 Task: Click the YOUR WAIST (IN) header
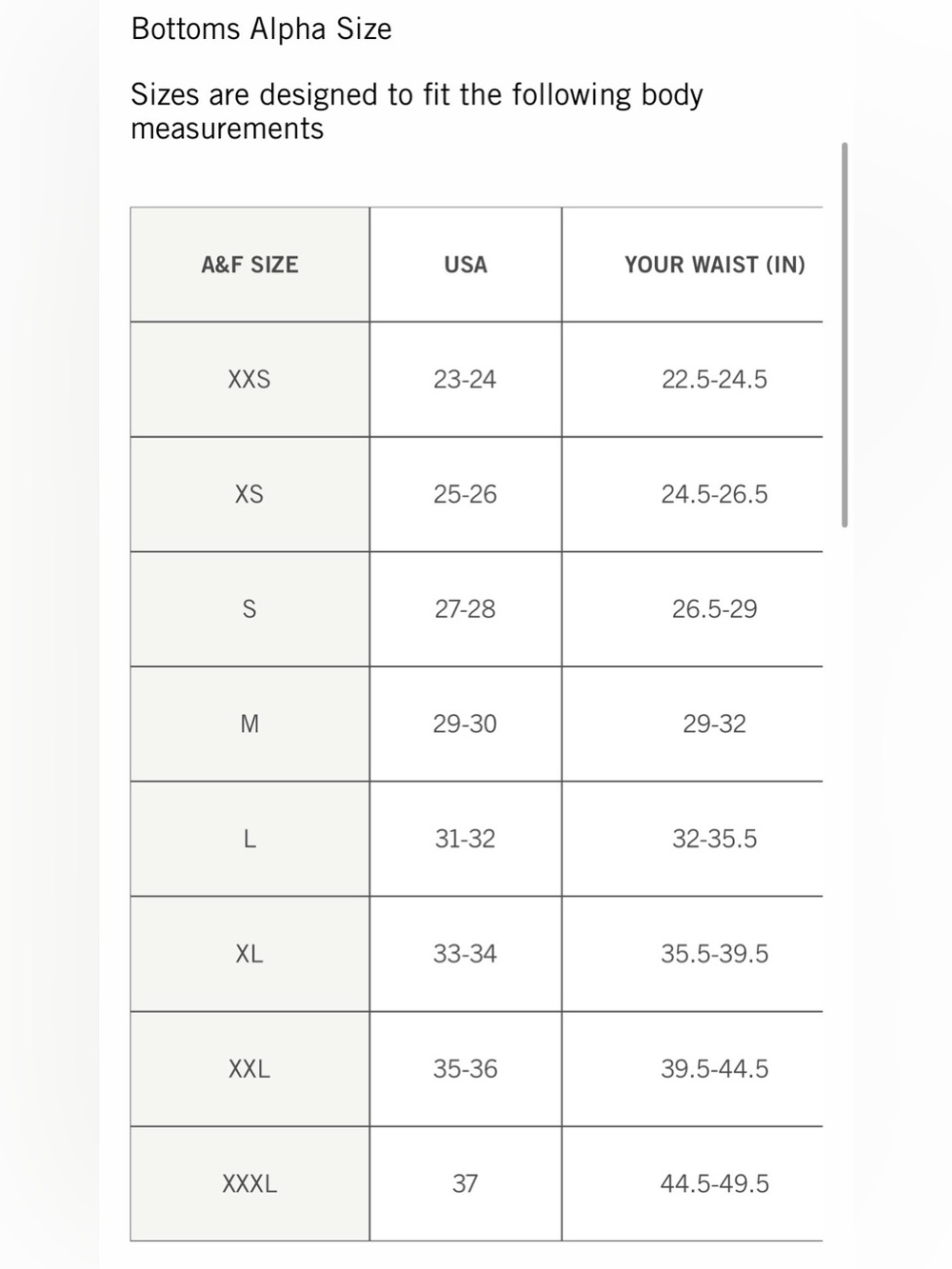pyautogui.click(x=714, y=265)
